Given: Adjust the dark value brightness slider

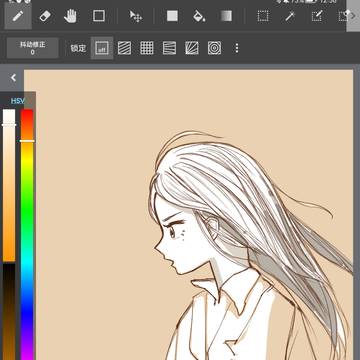Looking at the screenshot, I should click(9, 312).
